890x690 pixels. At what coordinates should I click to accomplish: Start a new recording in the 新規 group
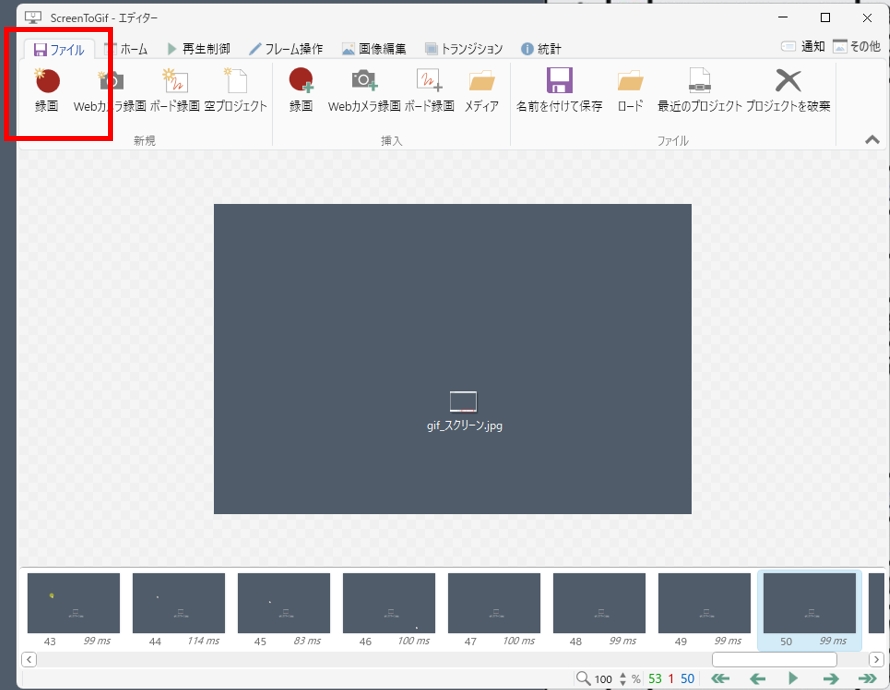coord(47,89)
